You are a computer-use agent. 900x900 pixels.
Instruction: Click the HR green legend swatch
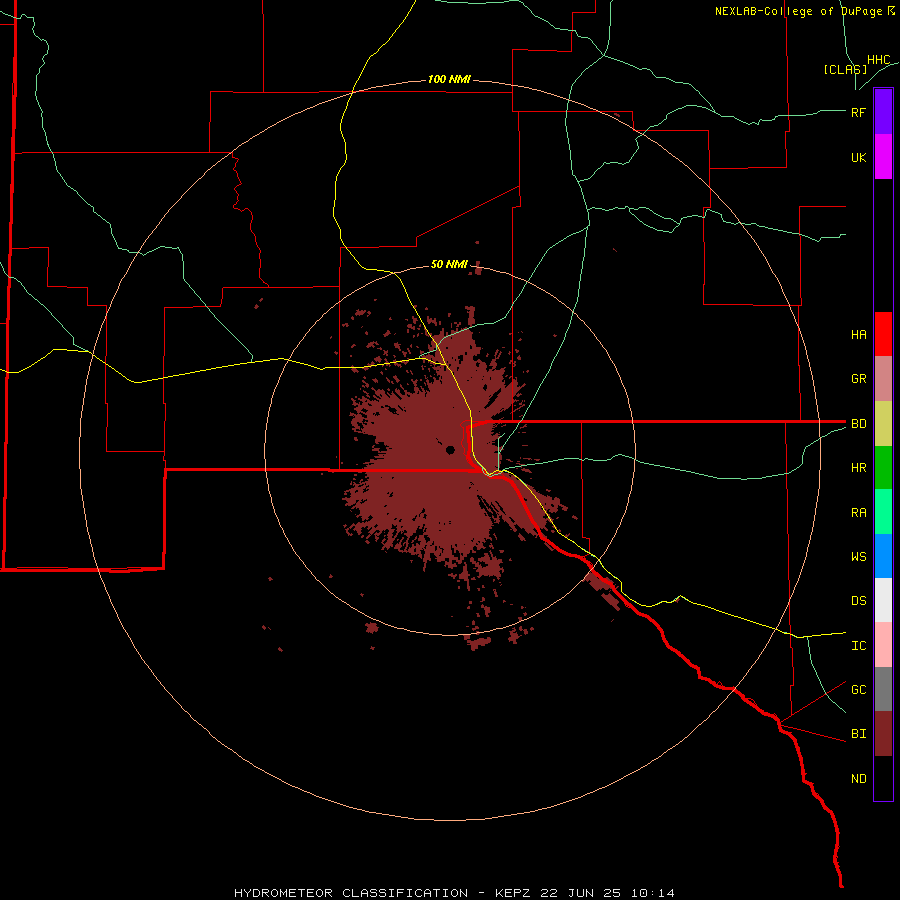tap(883, 467)
